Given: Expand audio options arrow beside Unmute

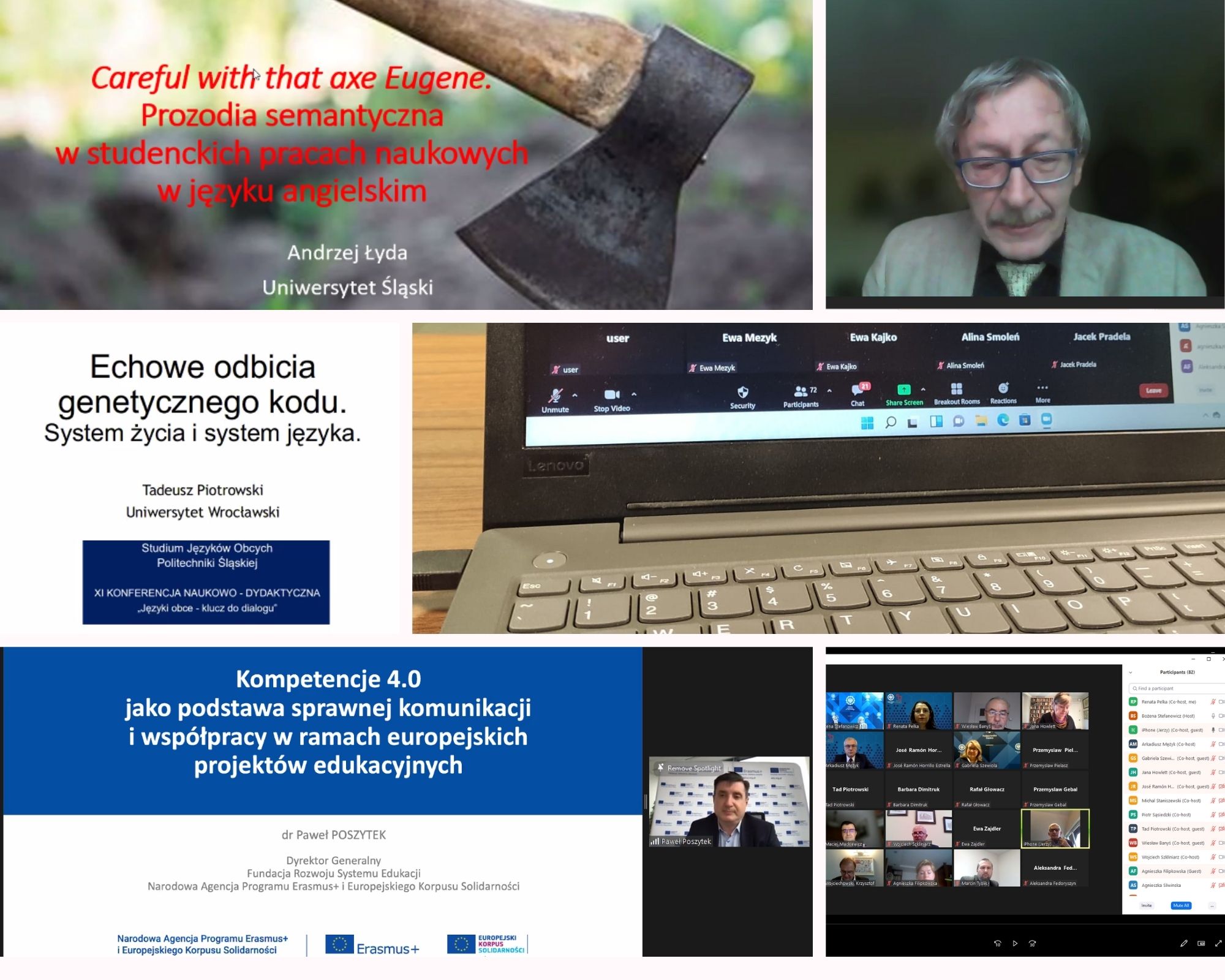Looking at the screenshot, I should (x=575, y=395).
